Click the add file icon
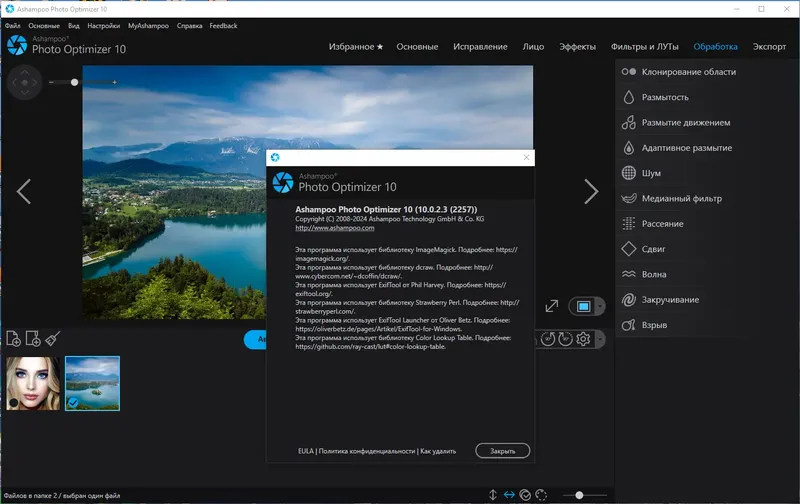The image size is (800, 504). (13, 338)
